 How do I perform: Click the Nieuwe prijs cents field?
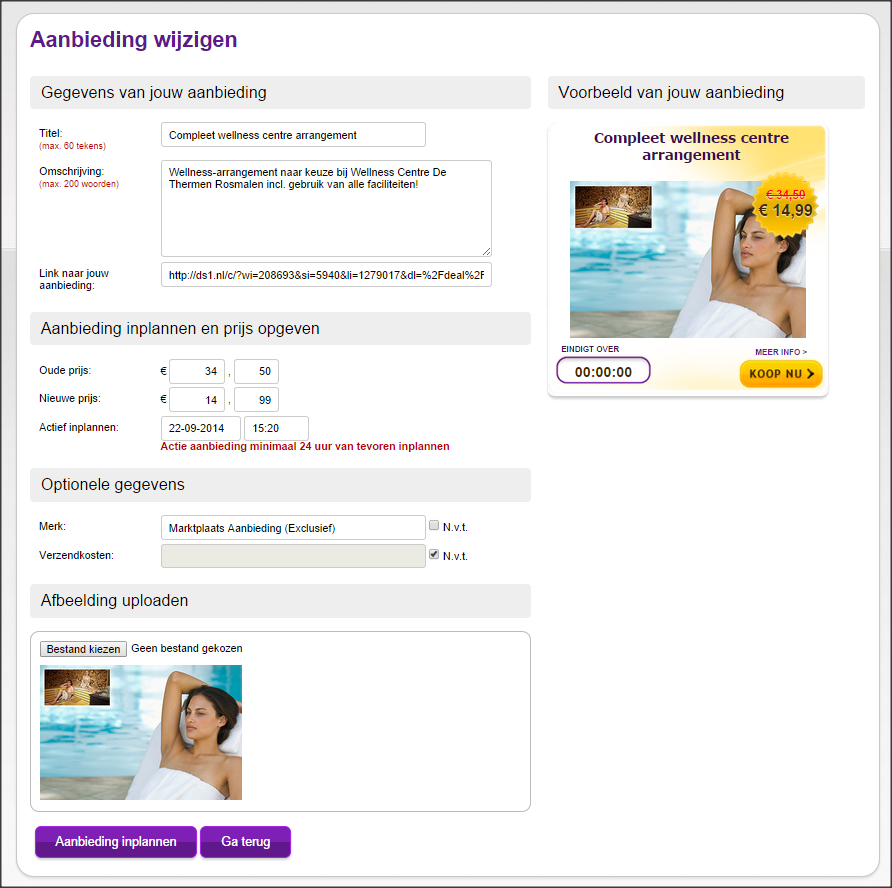coord(257,400)
